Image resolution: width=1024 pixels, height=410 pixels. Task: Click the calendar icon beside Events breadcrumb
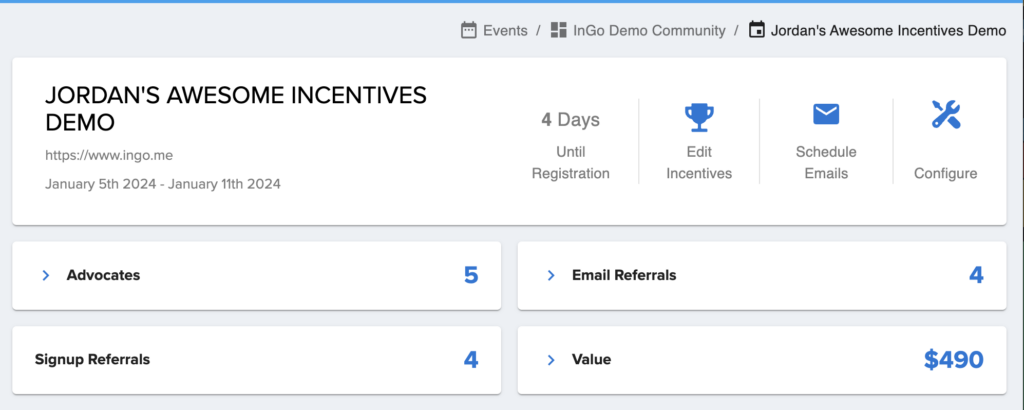[x=468, y=31]
